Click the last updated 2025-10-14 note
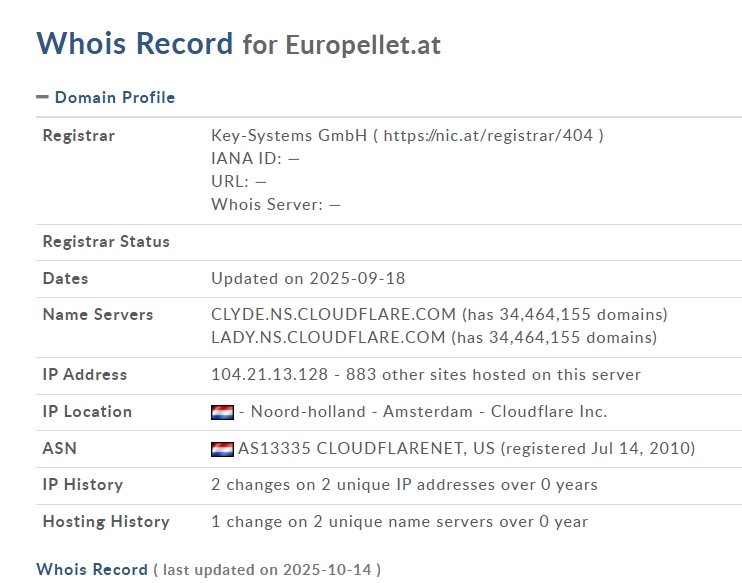742x583 pixels. pos(266,569)
